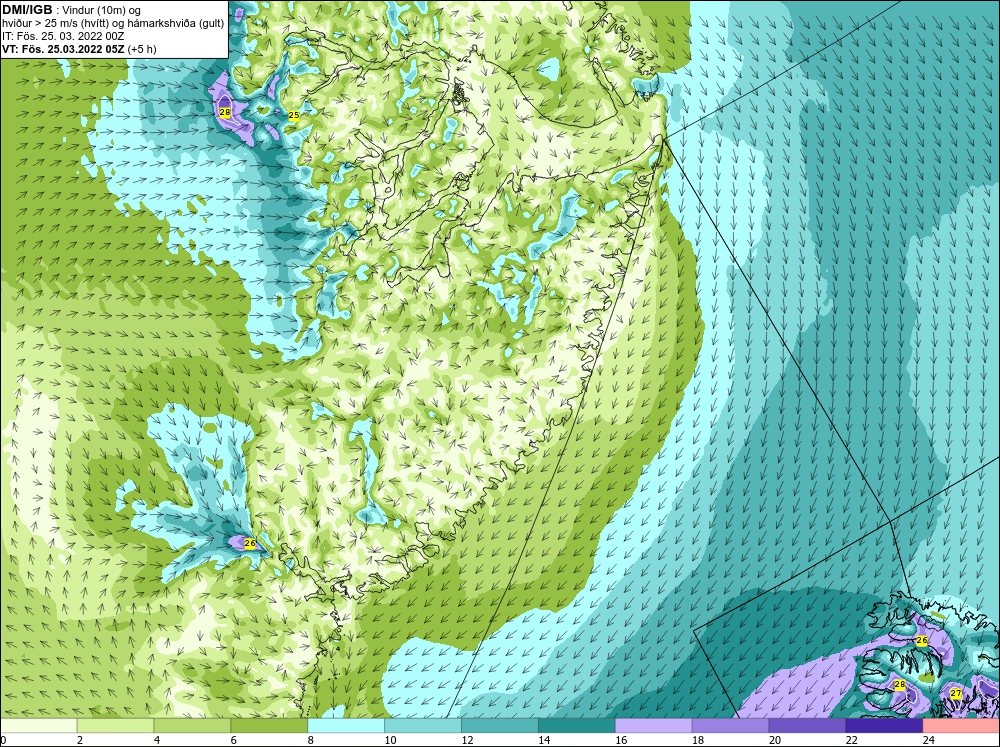Pick the teal 12–14 m/s legend swatch

point(500,726)
